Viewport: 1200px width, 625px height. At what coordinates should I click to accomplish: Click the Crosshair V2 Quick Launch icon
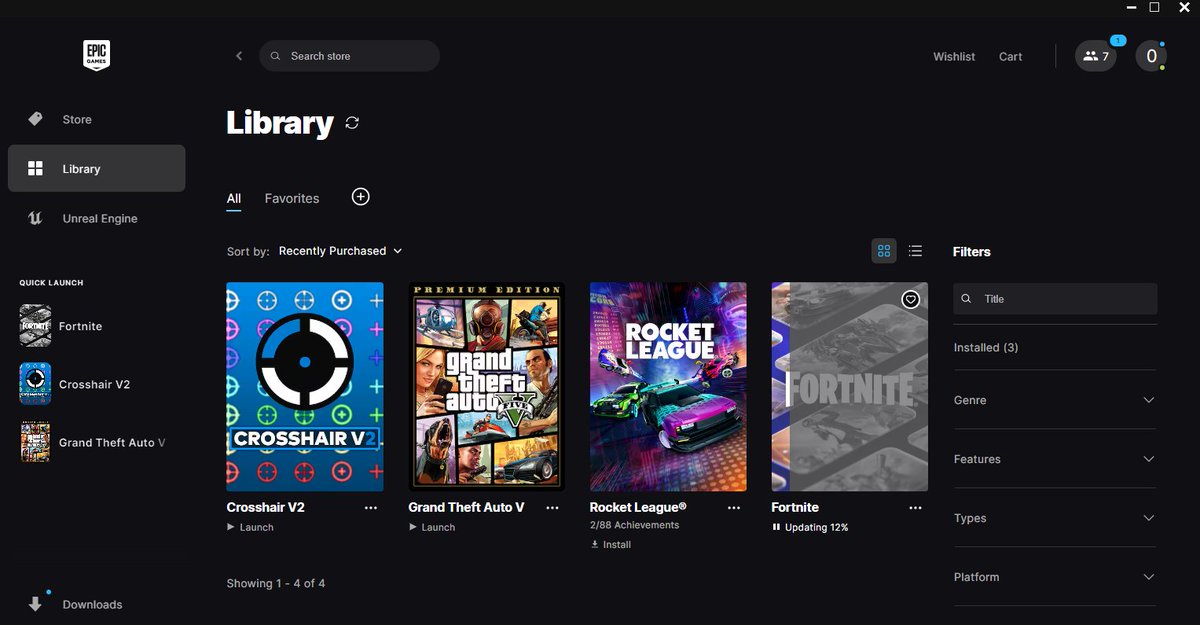(35, 384)
